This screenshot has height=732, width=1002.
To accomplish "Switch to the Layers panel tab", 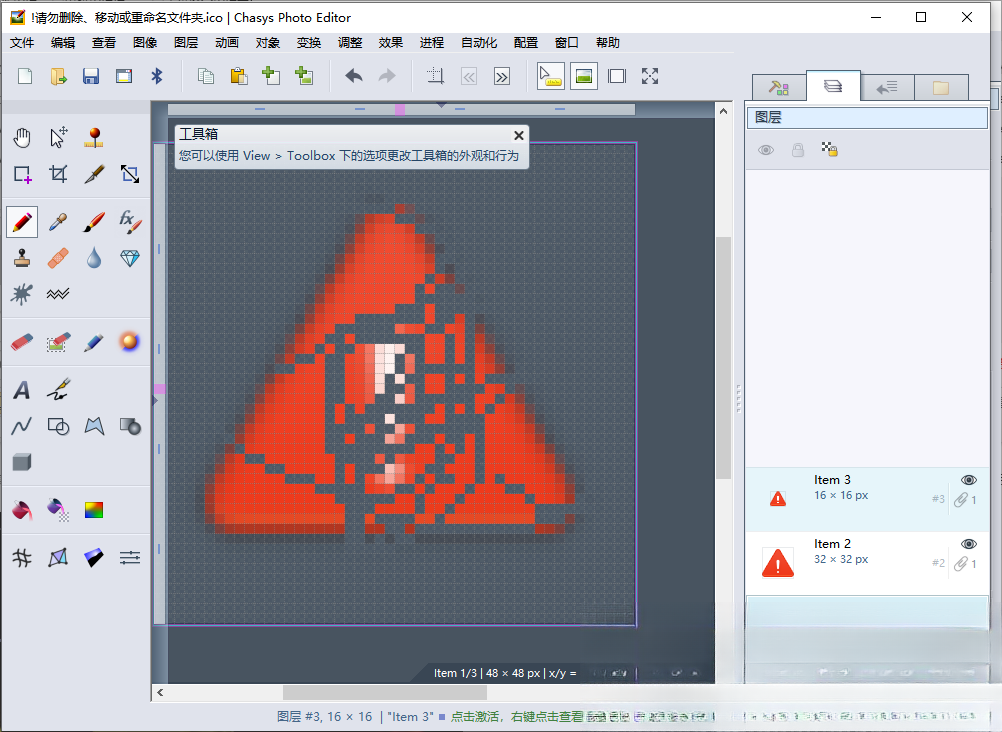I will [x=833, y=86].
